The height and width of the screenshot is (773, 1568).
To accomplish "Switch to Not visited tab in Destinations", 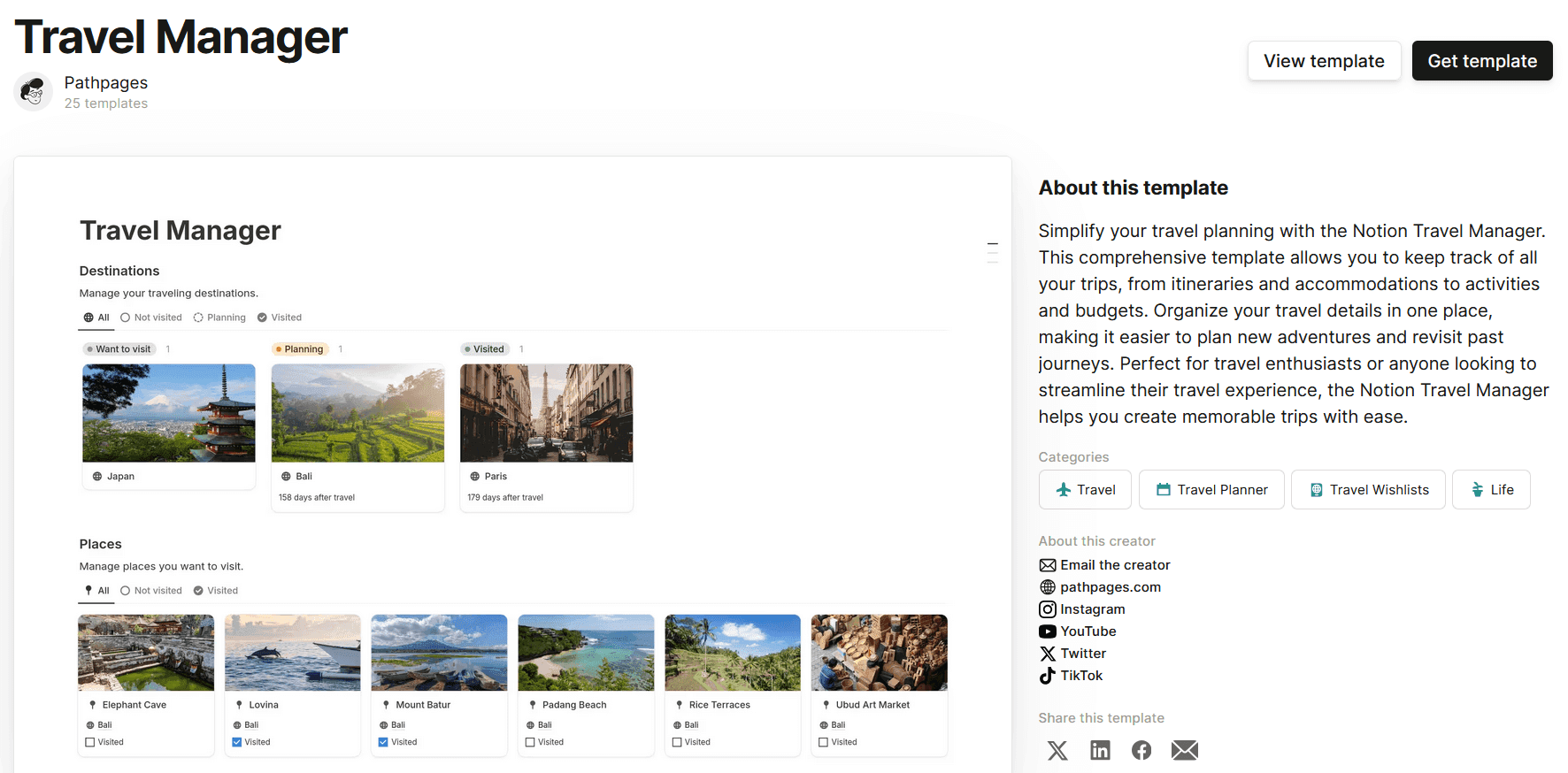I will coord(151,318).
